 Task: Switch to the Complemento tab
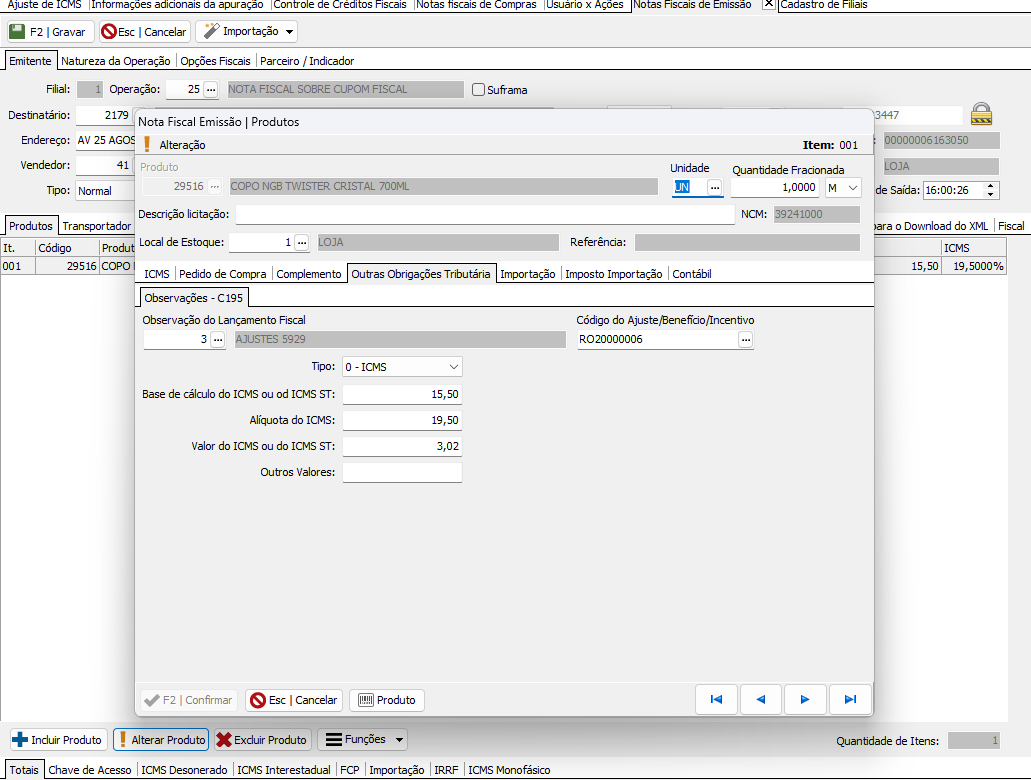tap(309, 274)
